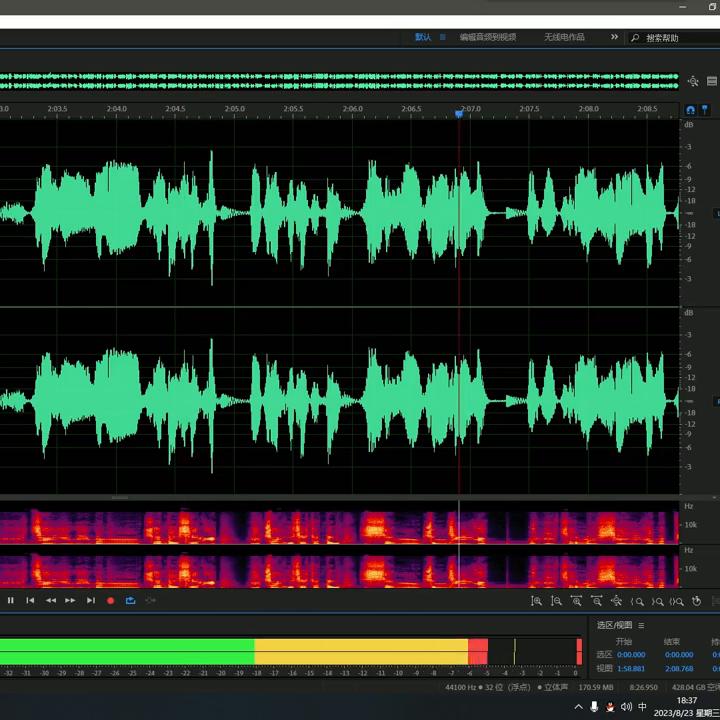The width and height of the screenshot is (720, 720).
Task: Click the Rewind transport button
Action: tap(50, 600)
